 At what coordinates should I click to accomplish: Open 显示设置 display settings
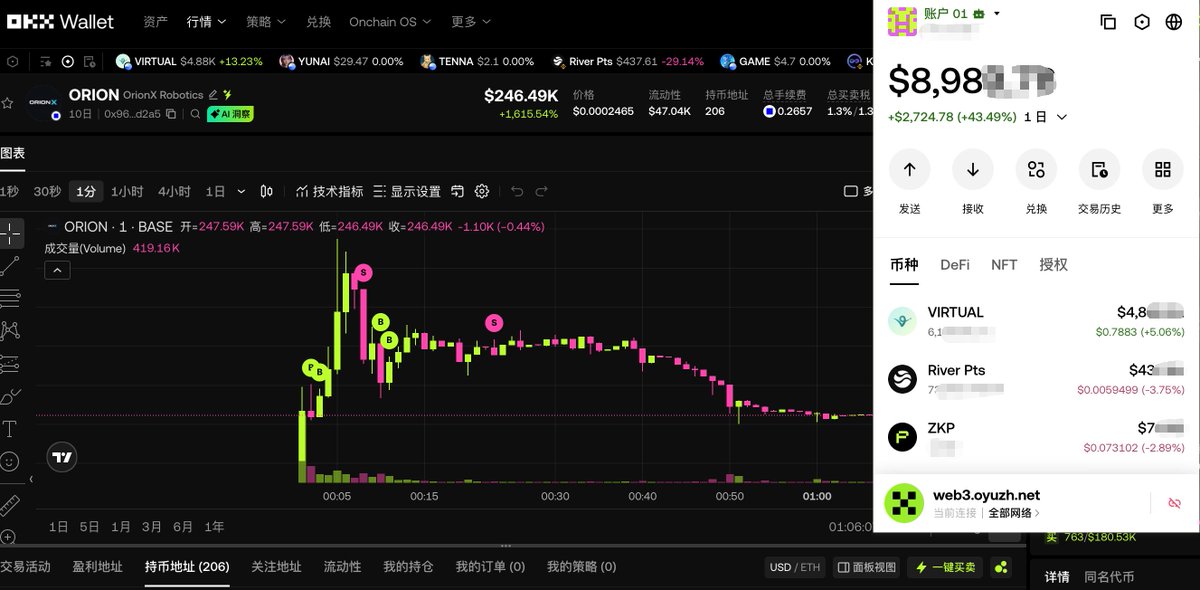pos(407,191)
